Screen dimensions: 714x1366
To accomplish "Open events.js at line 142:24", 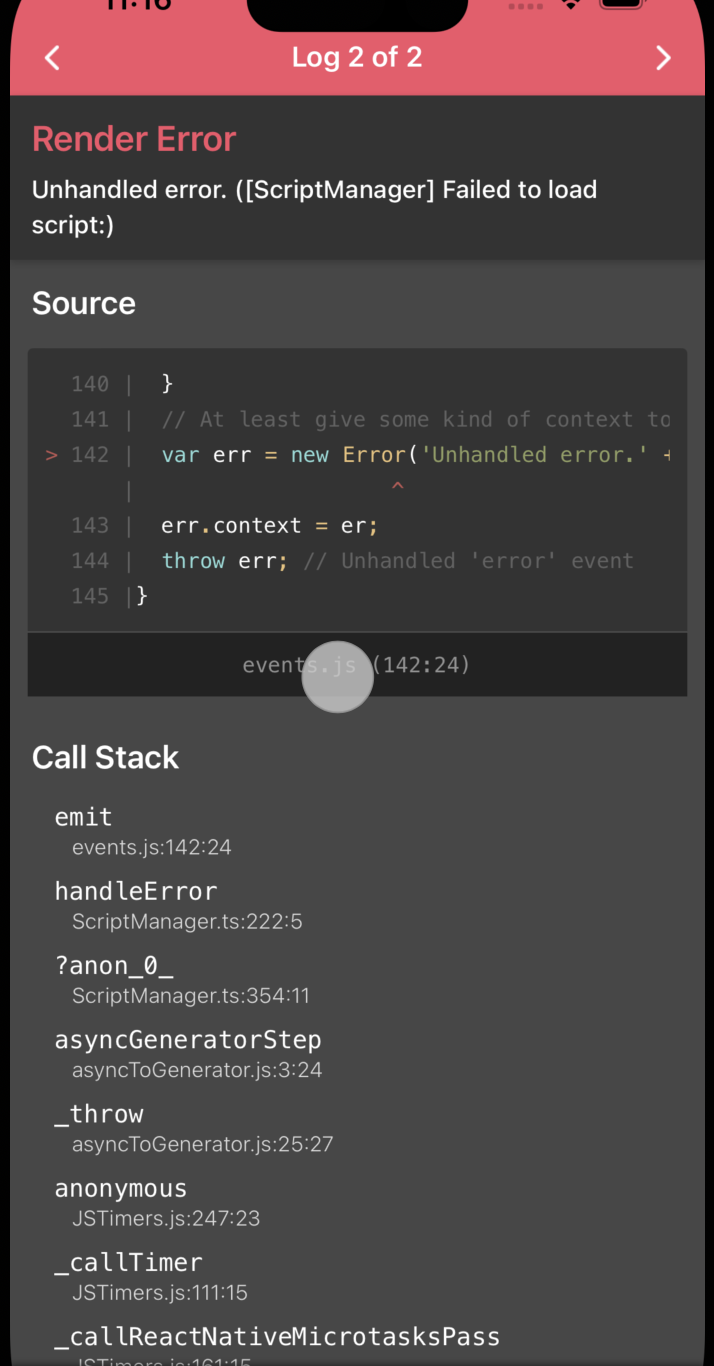I will [357, 664].
